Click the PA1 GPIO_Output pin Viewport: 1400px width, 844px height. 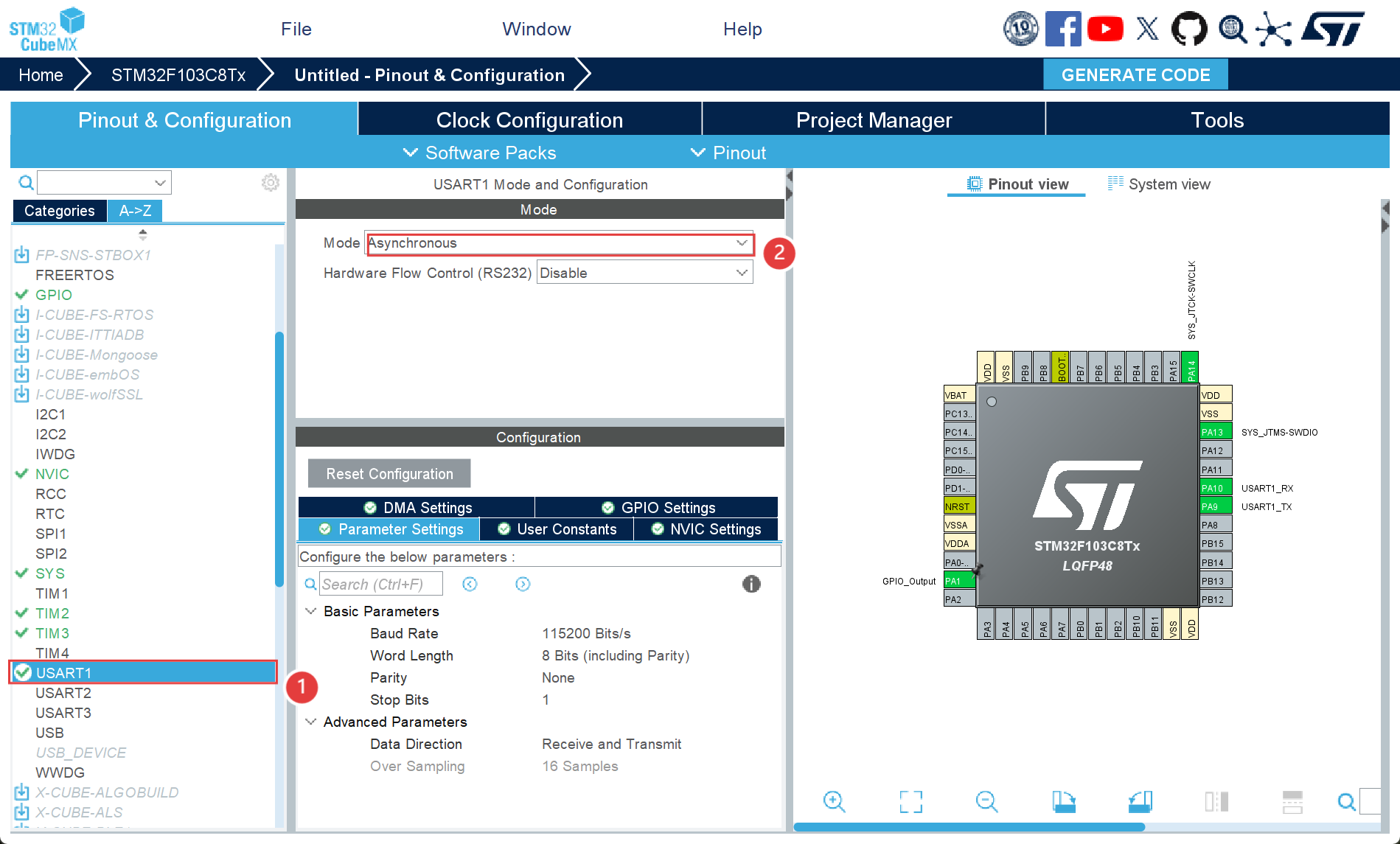click(x=959, y=581)
